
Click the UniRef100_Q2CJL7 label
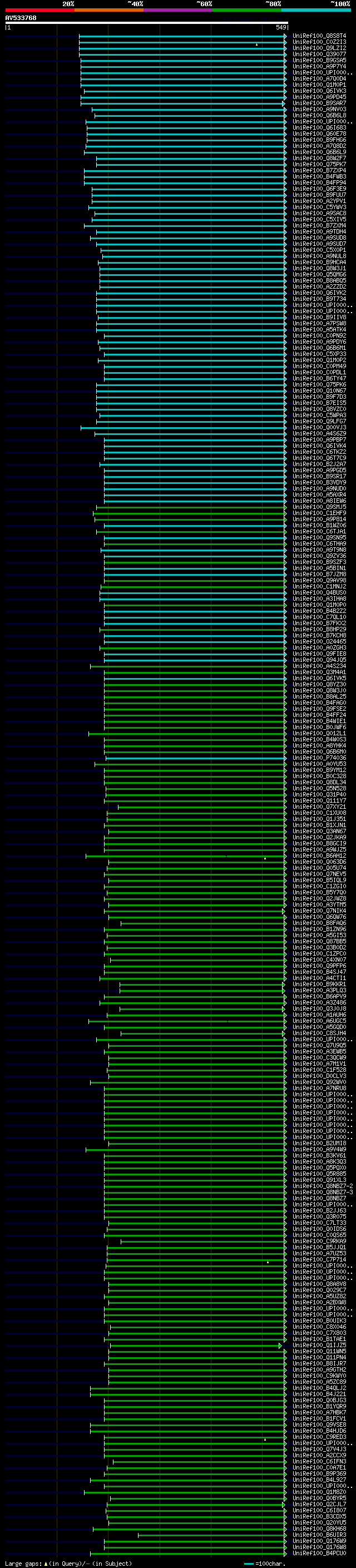pos(319,1504)
